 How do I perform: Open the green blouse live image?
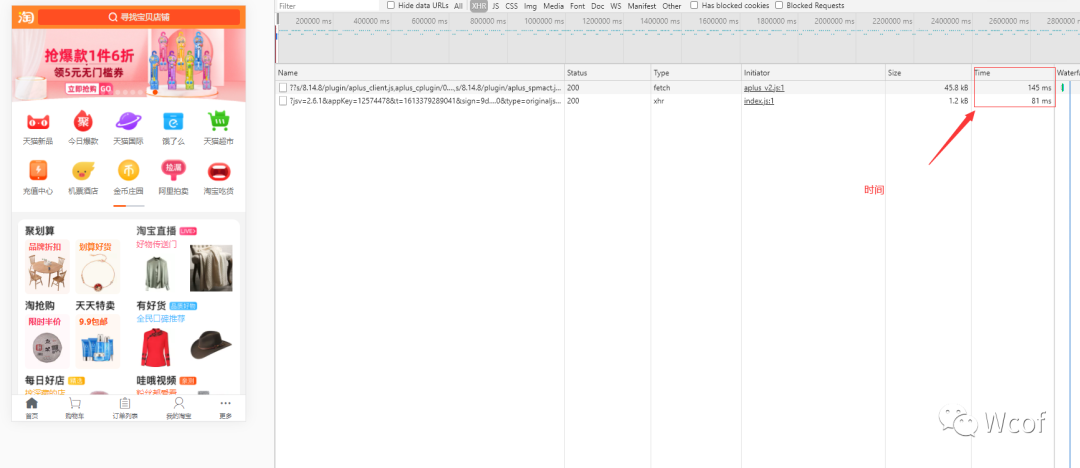point(156,272)
